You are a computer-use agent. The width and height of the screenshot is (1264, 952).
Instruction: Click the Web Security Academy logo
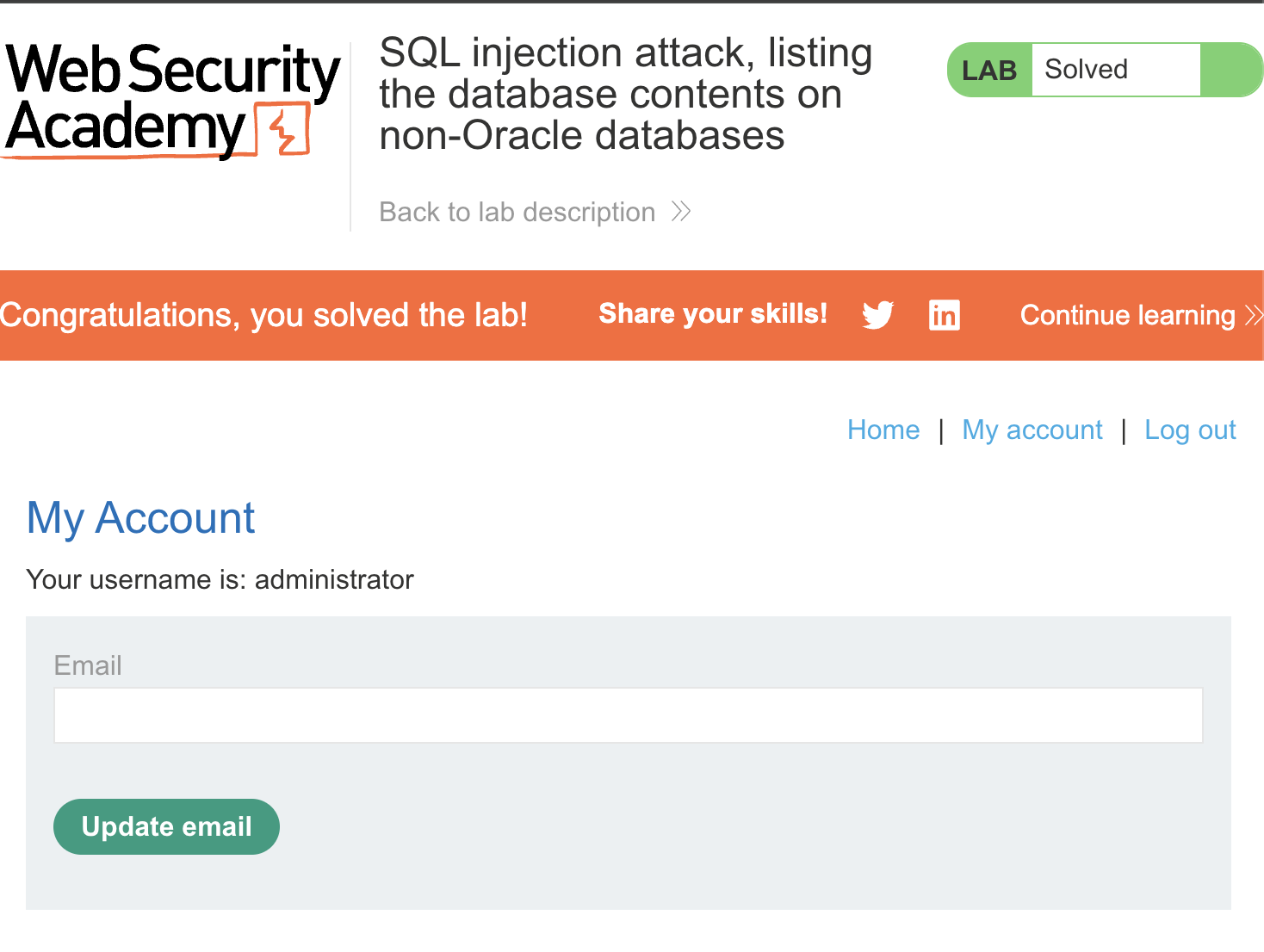click(172, 101)
